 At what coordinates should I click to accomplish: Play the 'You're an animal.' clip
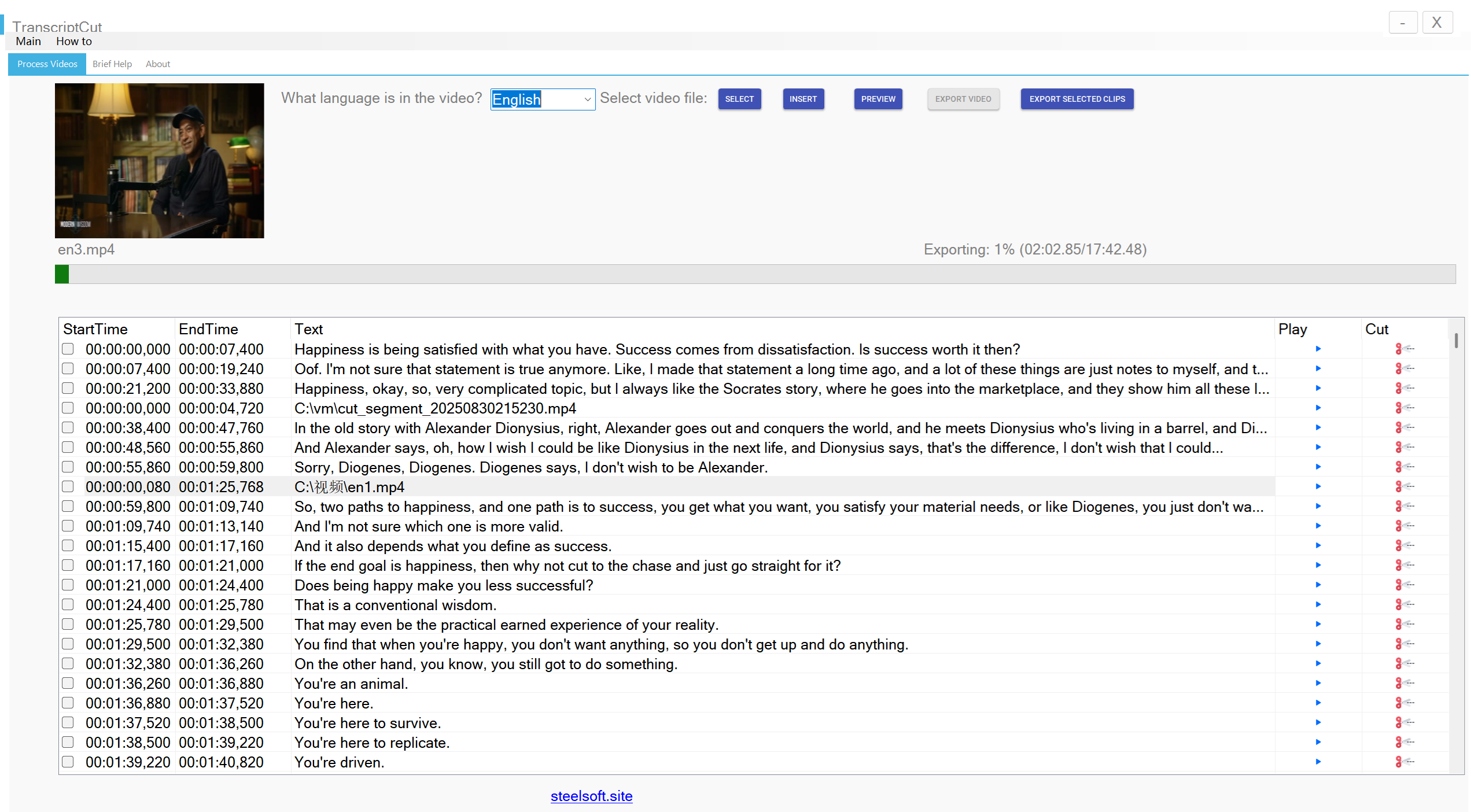[1318, 683]
